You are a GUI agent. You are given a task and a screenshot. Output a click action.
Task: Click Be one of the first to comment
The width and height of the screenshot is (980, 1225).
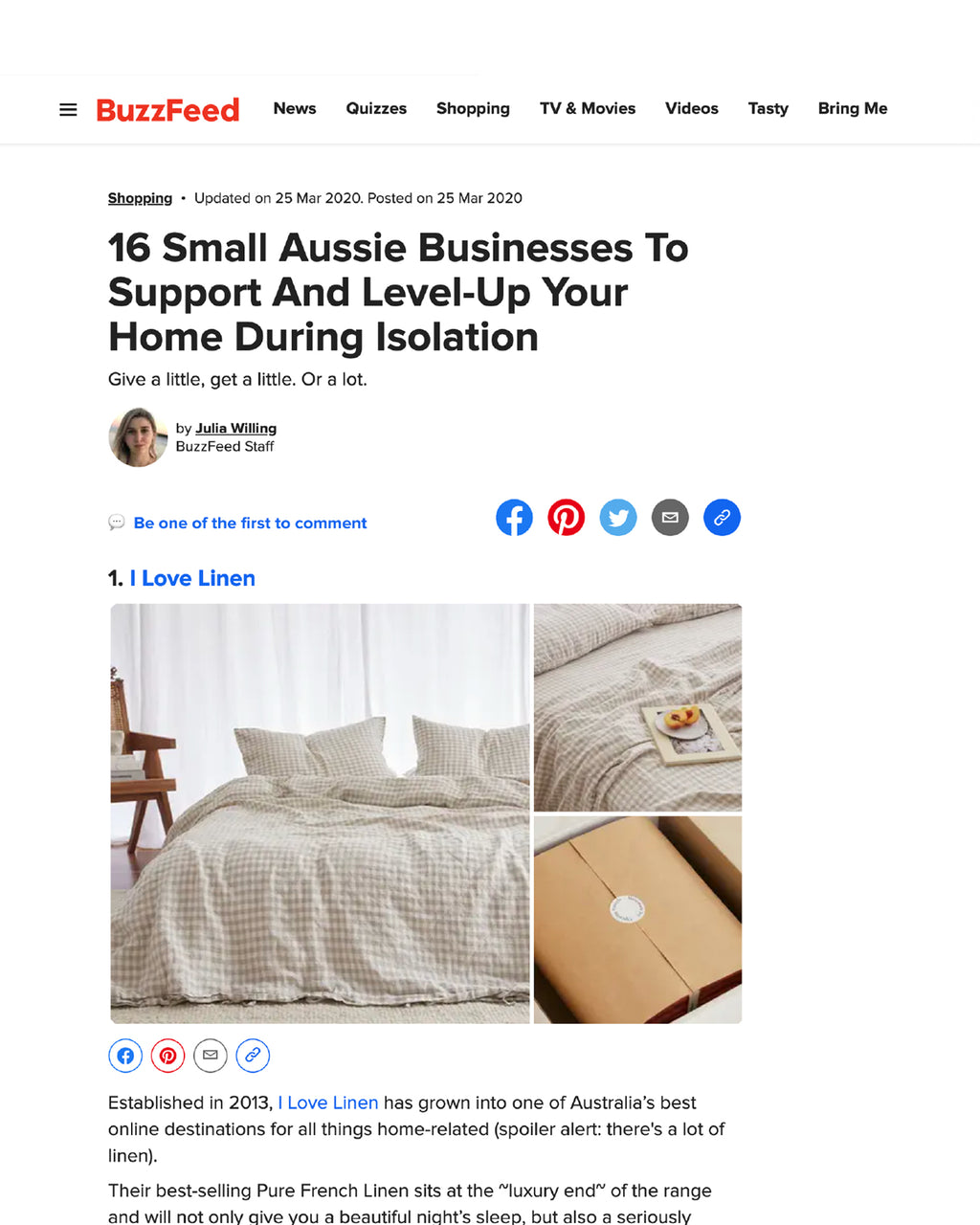pos(250,523)
